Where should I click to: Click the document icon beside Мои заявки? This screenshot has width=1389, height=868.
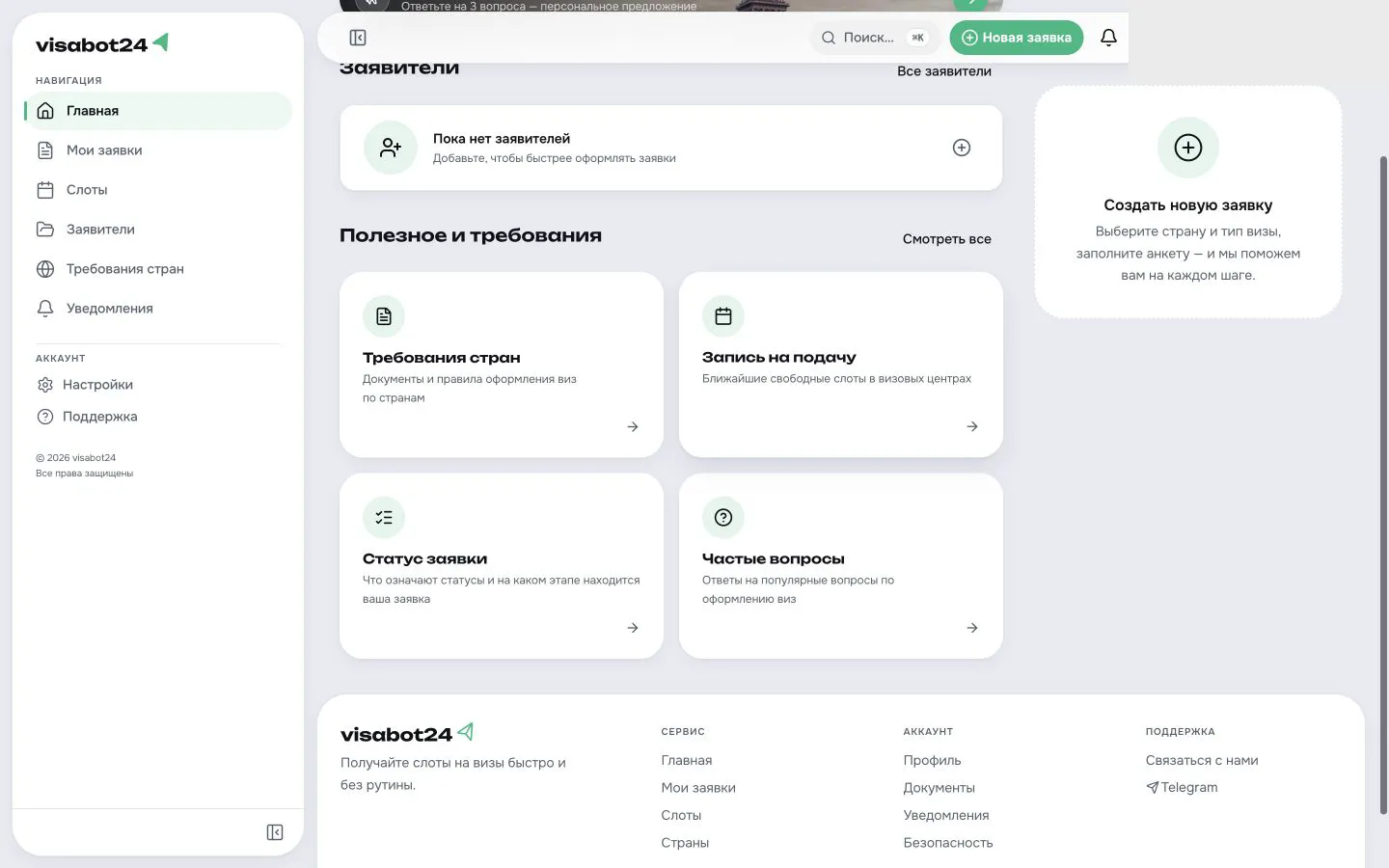tap(45, 150)
